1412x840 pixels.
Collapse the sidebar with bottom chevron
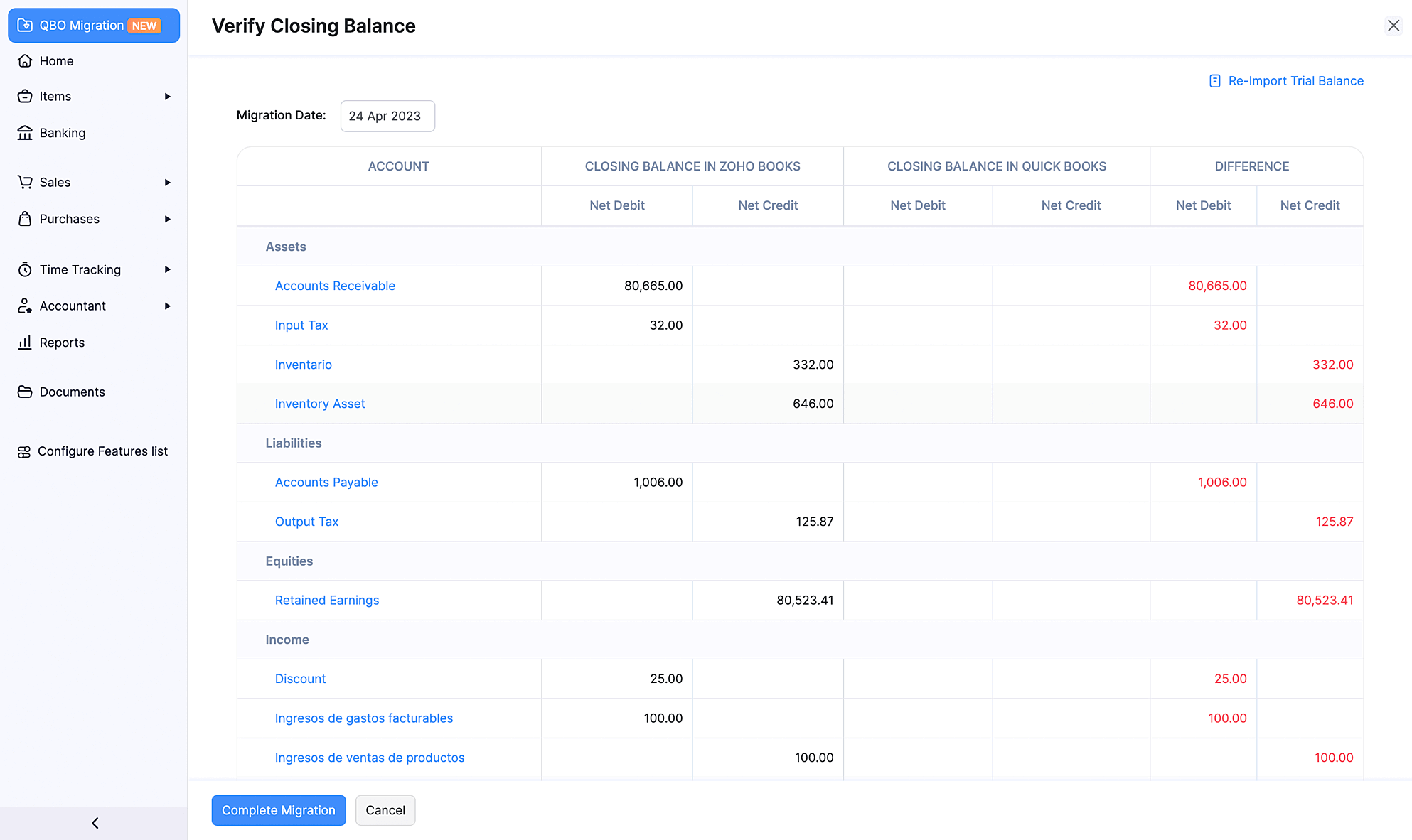pyautogui.click(x=94, y=822)
